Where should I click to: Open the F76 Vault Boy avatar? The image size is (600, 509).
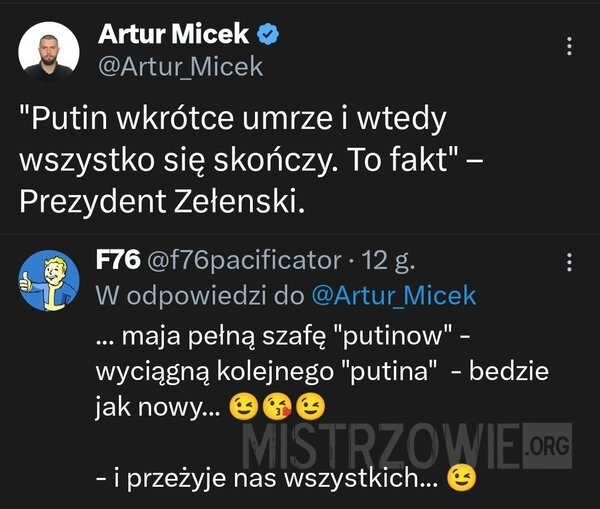point(49,280)
